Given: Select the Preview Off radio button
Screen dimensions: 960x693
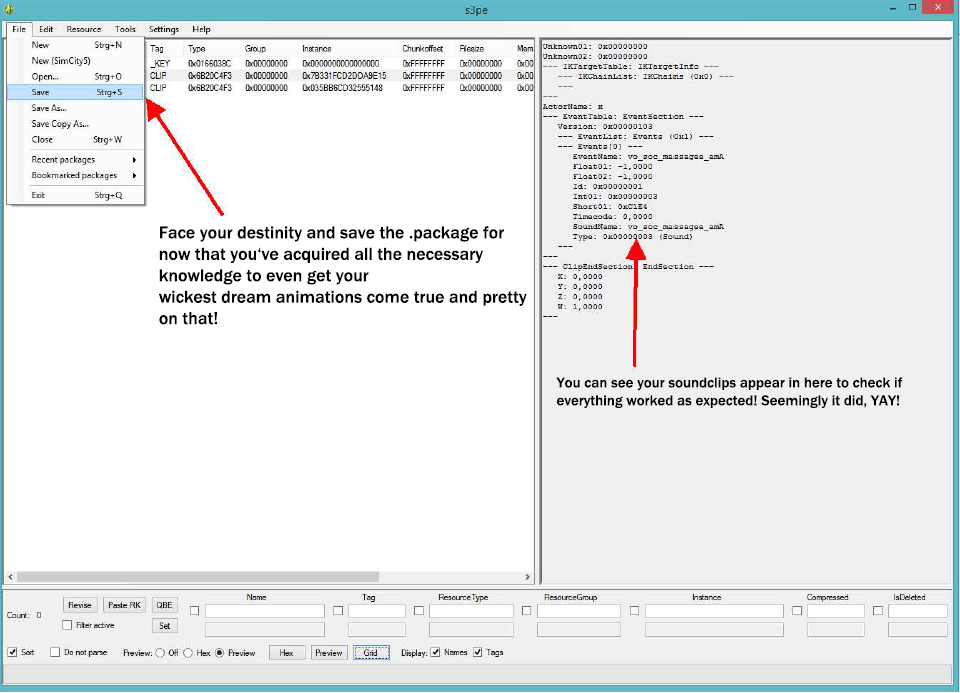Looking at the screenshot, I should point(160,653).
